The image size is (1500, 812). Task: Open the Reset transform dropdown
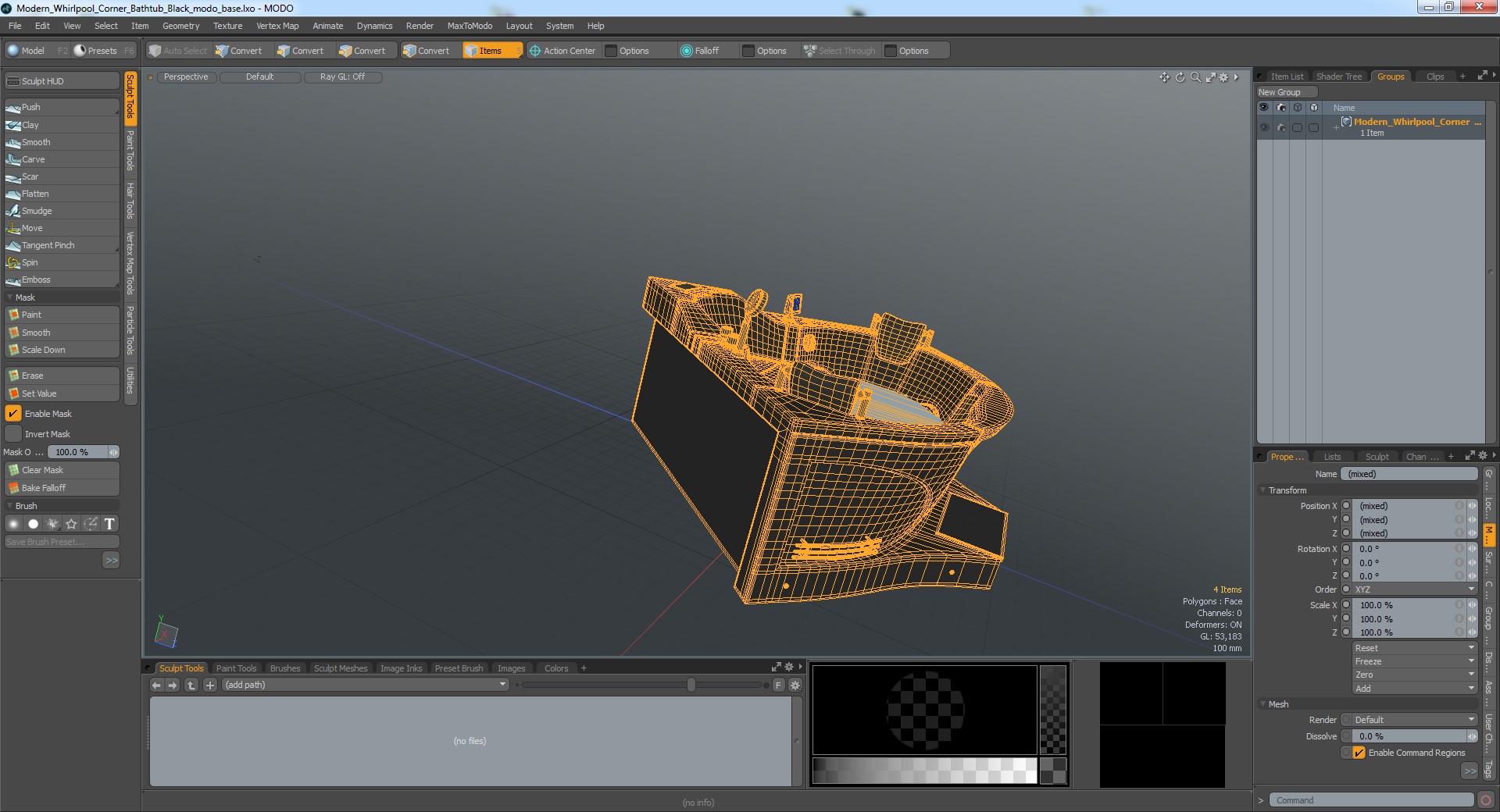pos(1414,648)
